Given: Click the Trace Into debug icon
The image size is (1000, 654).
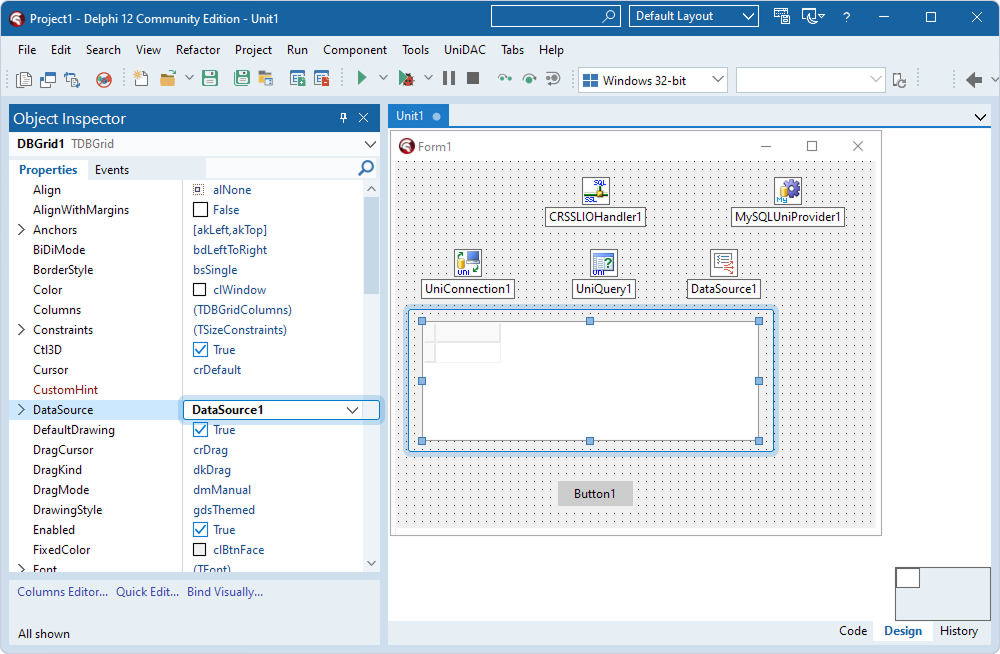Looking at the screenshot, I should click(x=505, y=78).
